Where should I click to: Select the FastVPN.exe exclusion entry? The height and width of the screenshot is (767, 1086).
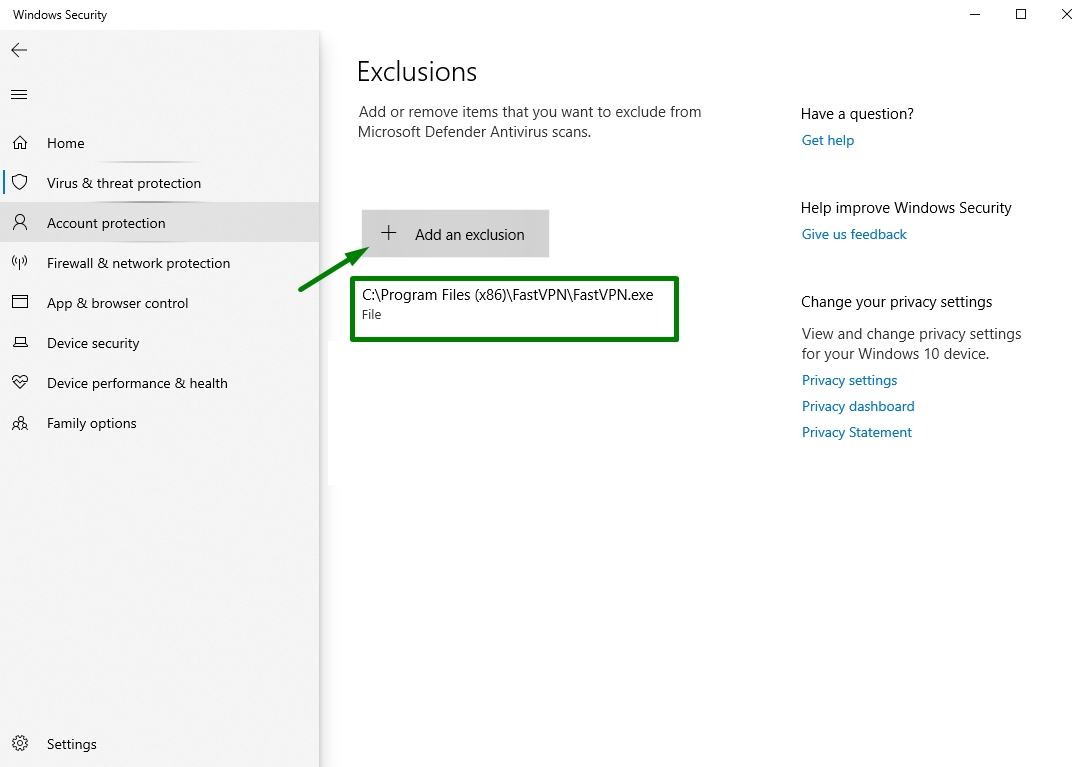point(514,308)
